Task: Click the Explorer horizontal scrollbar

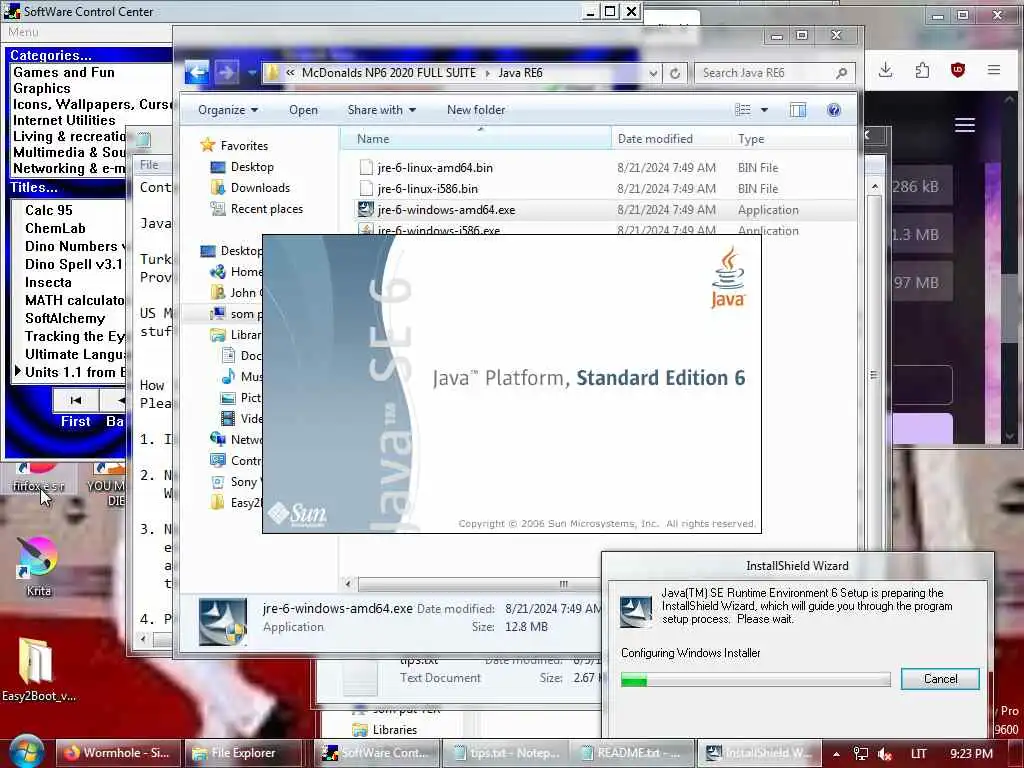Action: (x=478, y=583)
